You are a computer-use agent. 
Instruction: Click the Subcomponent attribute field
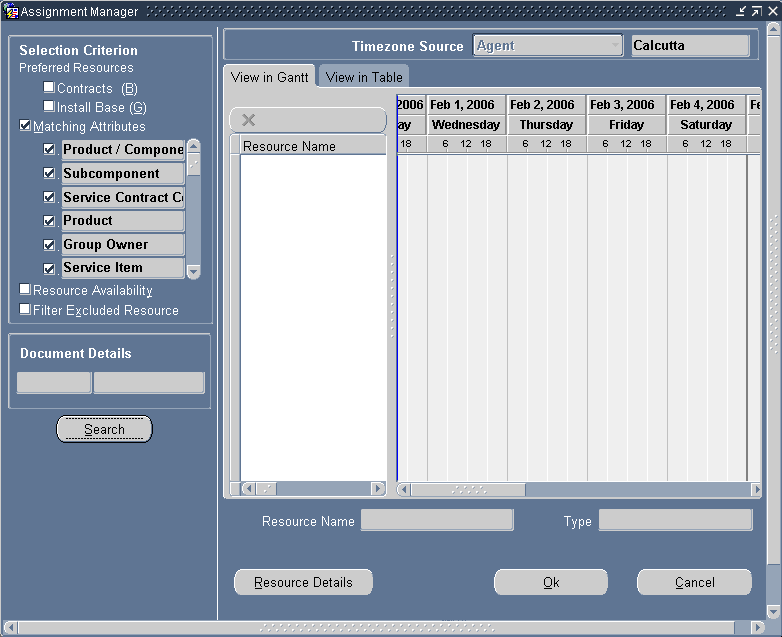[x=123, y=174]
